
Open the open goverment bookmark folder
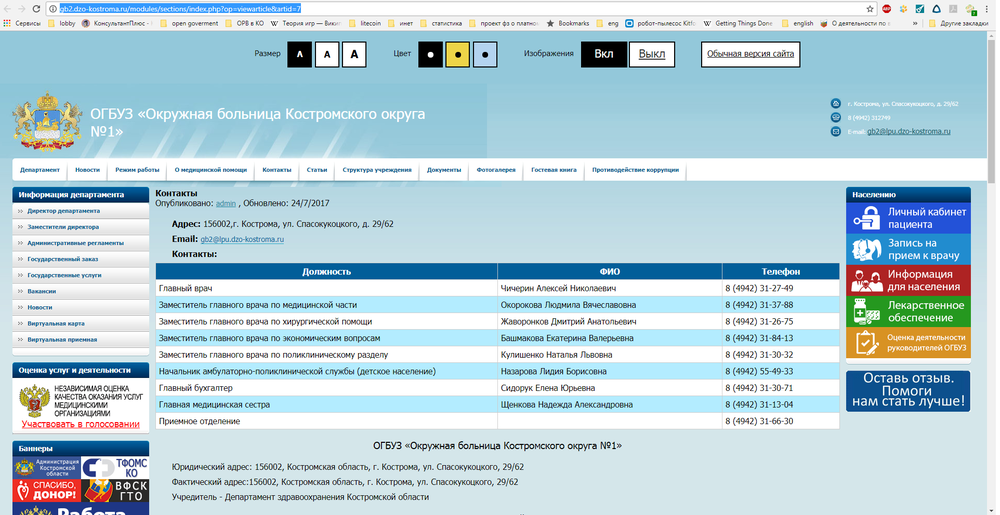click(x=188, y=24)
